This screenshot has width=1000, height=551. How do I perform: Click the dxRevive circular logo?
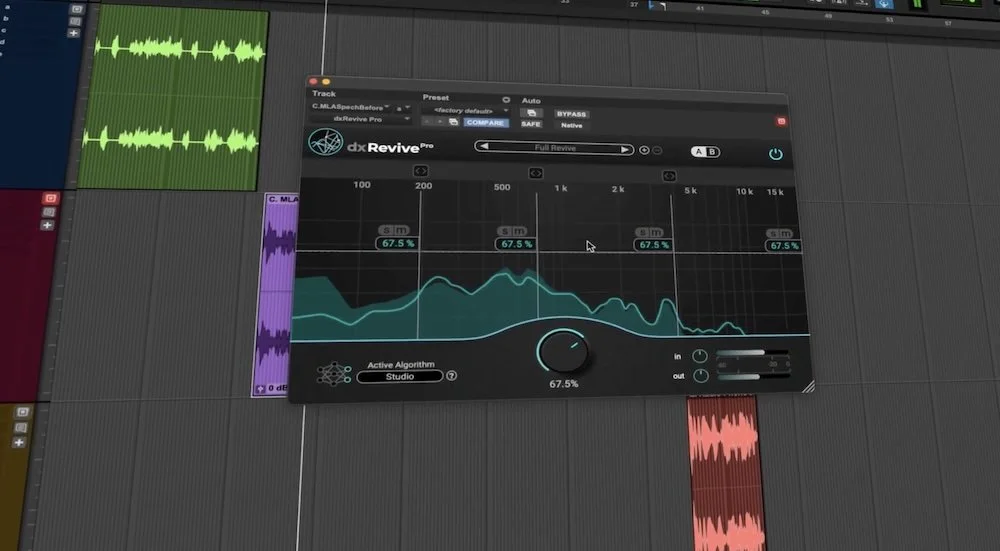pyautogui.click(x=325, y=142)
